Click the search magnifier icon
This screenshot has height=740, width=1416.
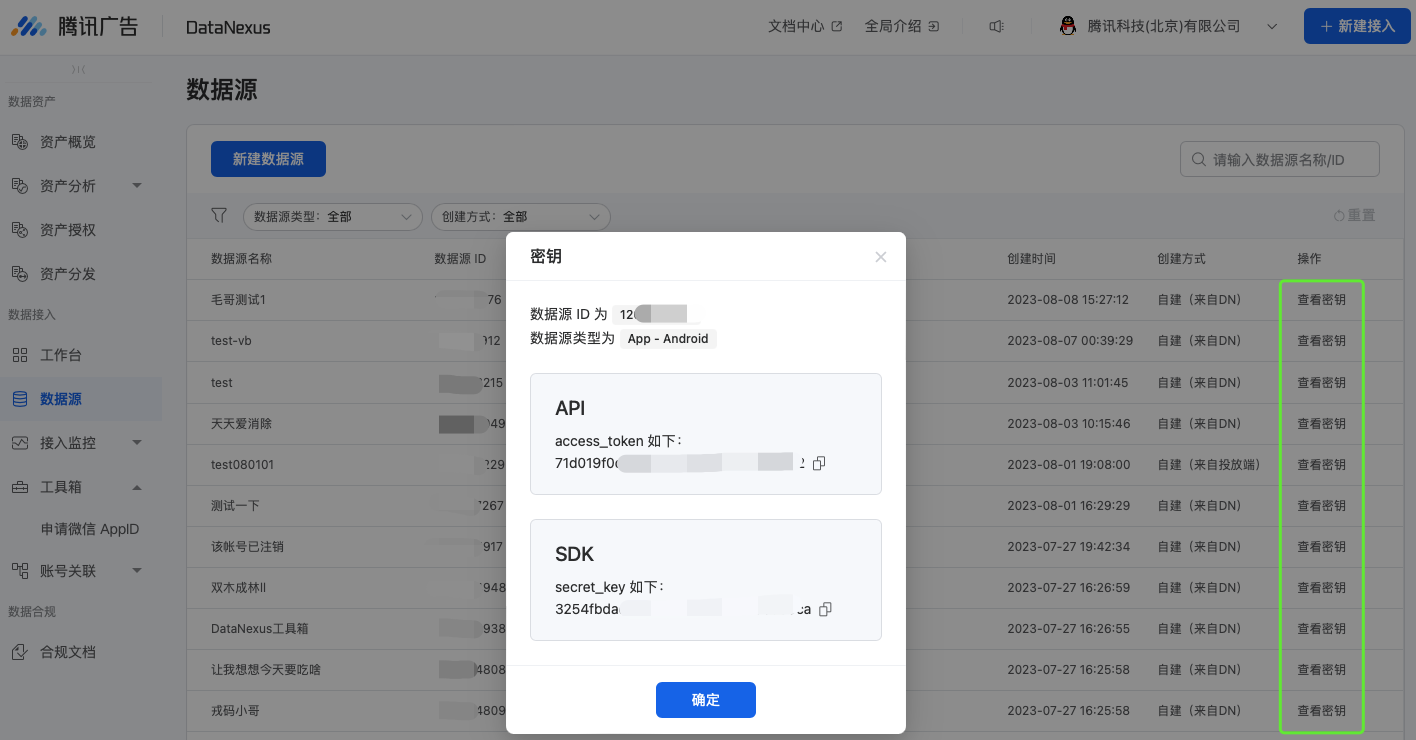(x=1198, y=159)
